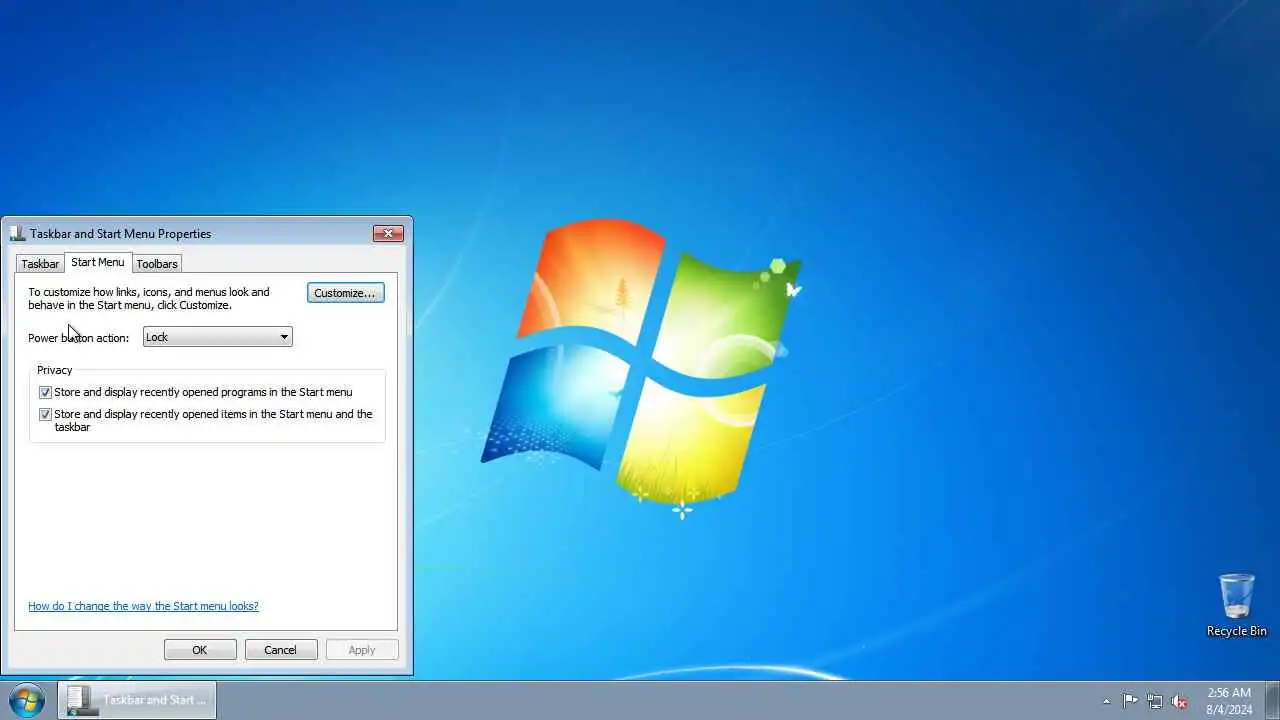Open the network tray icon
The width and height of the screenshot is (1280, 720).
pyautogui.click(x=1155, y=701)
